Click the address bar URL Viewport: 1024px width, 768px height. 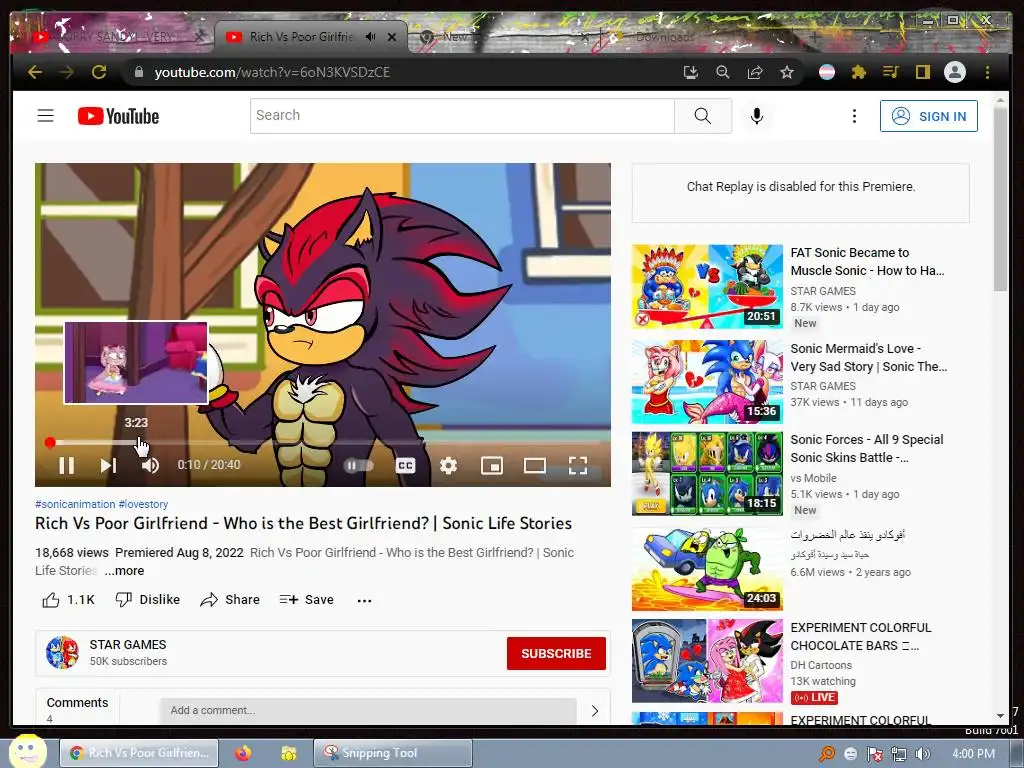[x=272, y=72]
